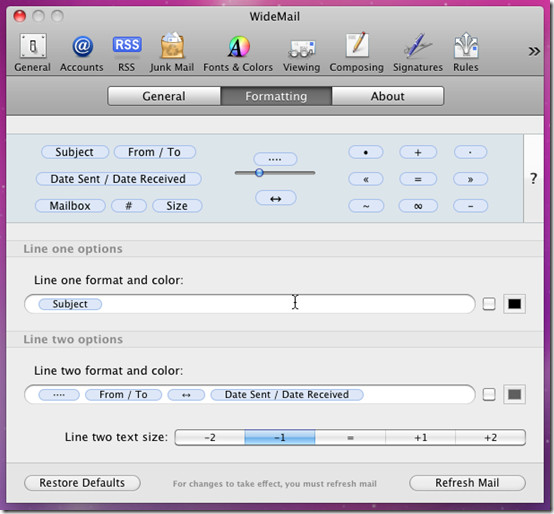Click the Refresh Mail button
Viewport: 554px width, 514px height.
467,483
